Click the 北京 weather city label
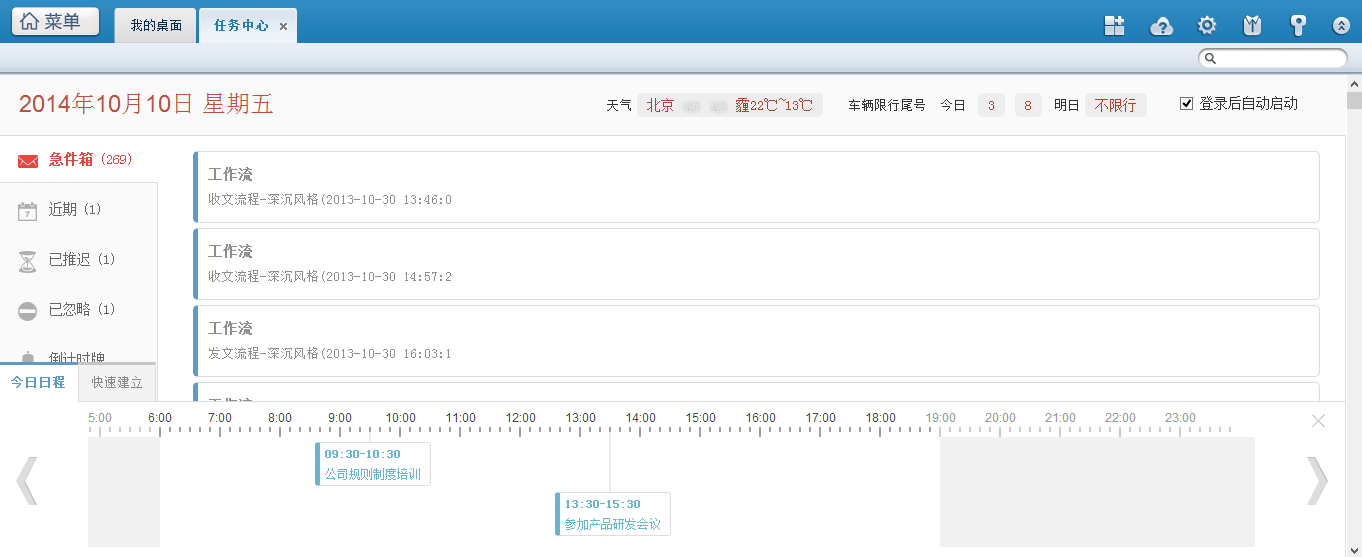Screen dimensions: 1362x557 coord(660,105)
